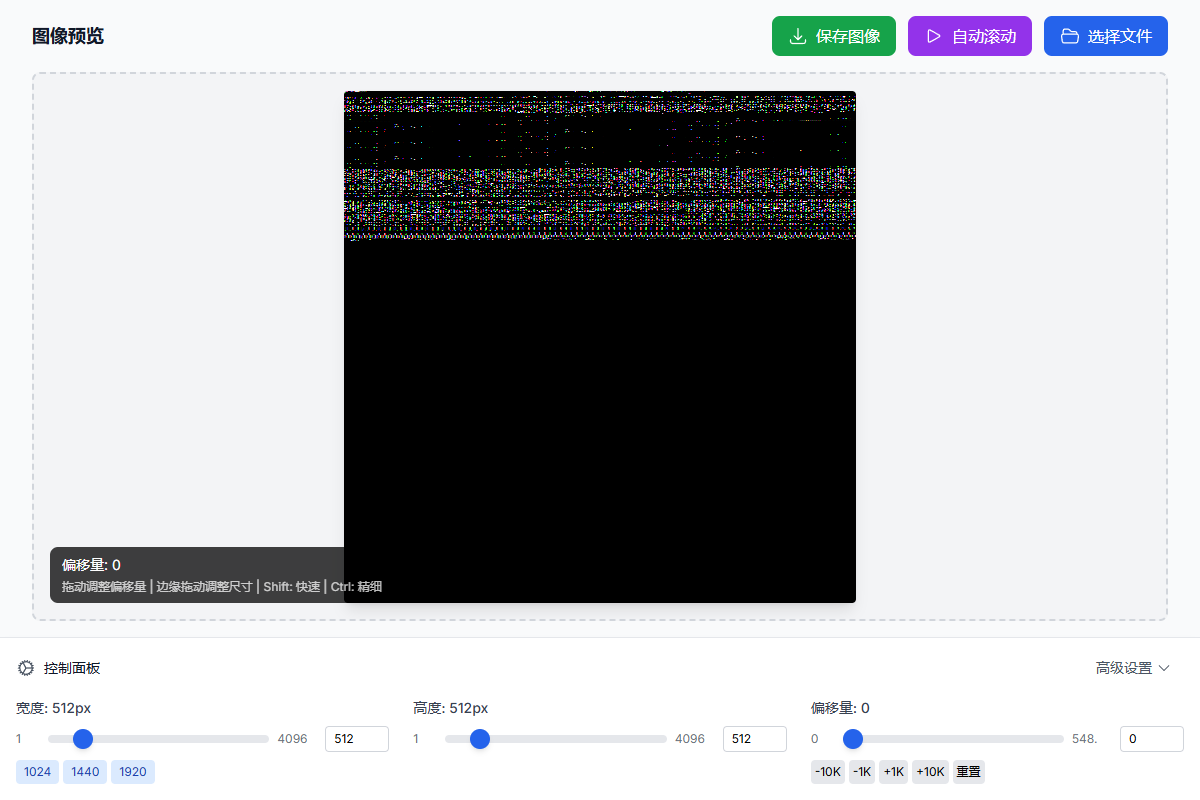
Task: Click the play icon on 自动滚动
Action: point(934,37)
